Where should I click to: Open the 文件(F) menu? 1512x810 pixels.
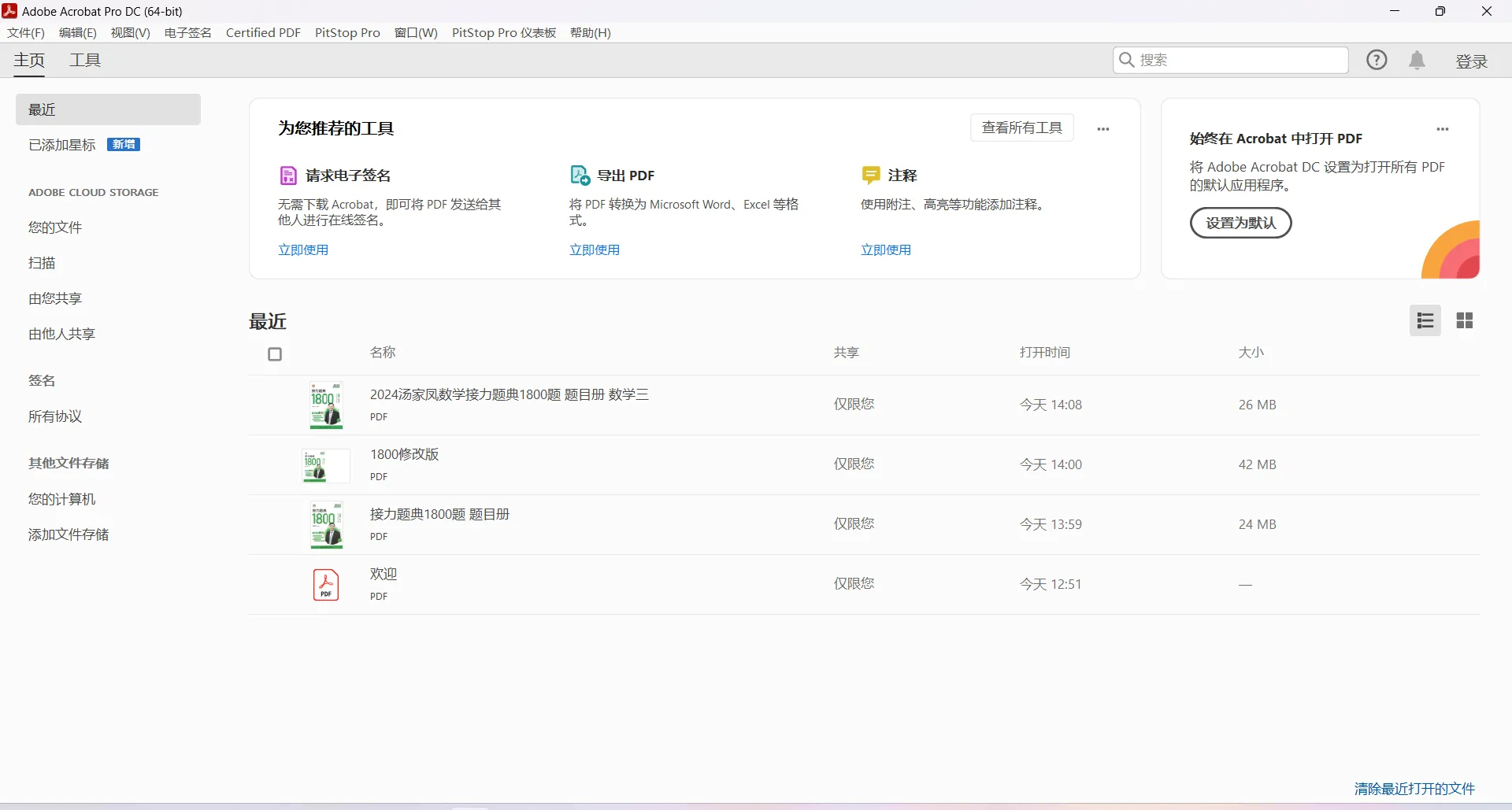click(x=26, y=32)
